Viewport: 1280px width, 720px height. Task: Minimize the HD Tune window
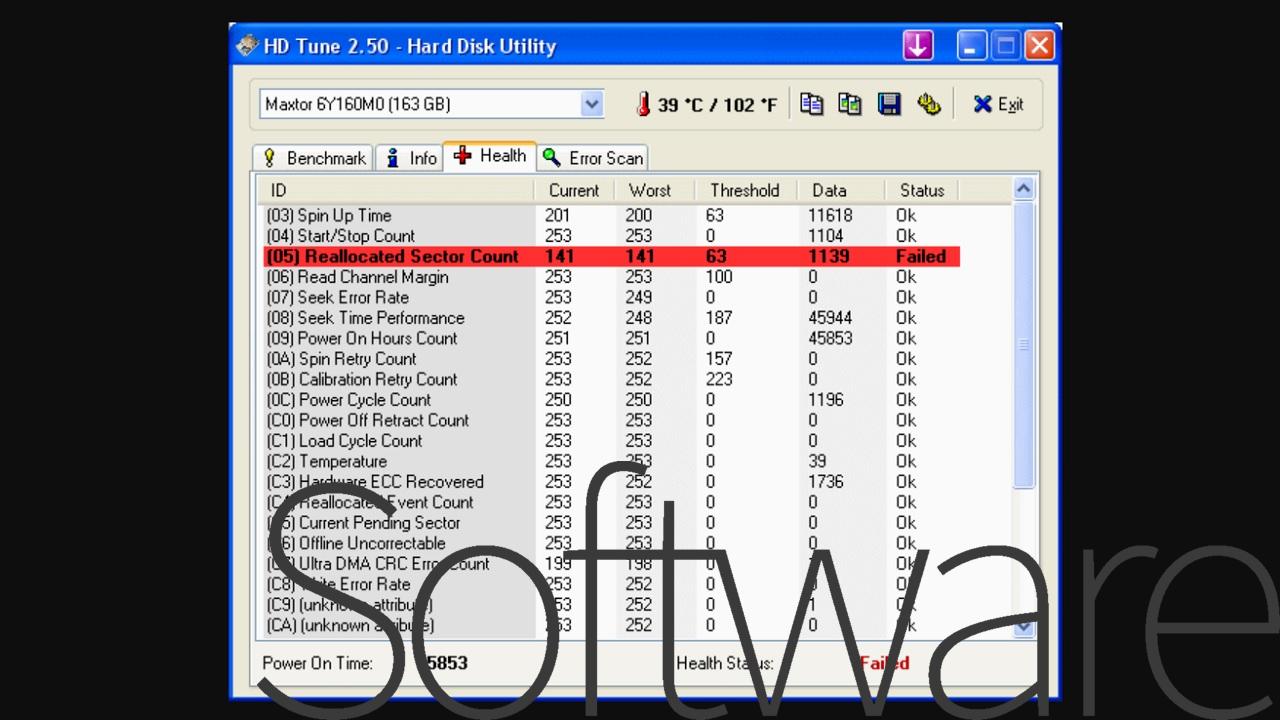click(971, 45)
